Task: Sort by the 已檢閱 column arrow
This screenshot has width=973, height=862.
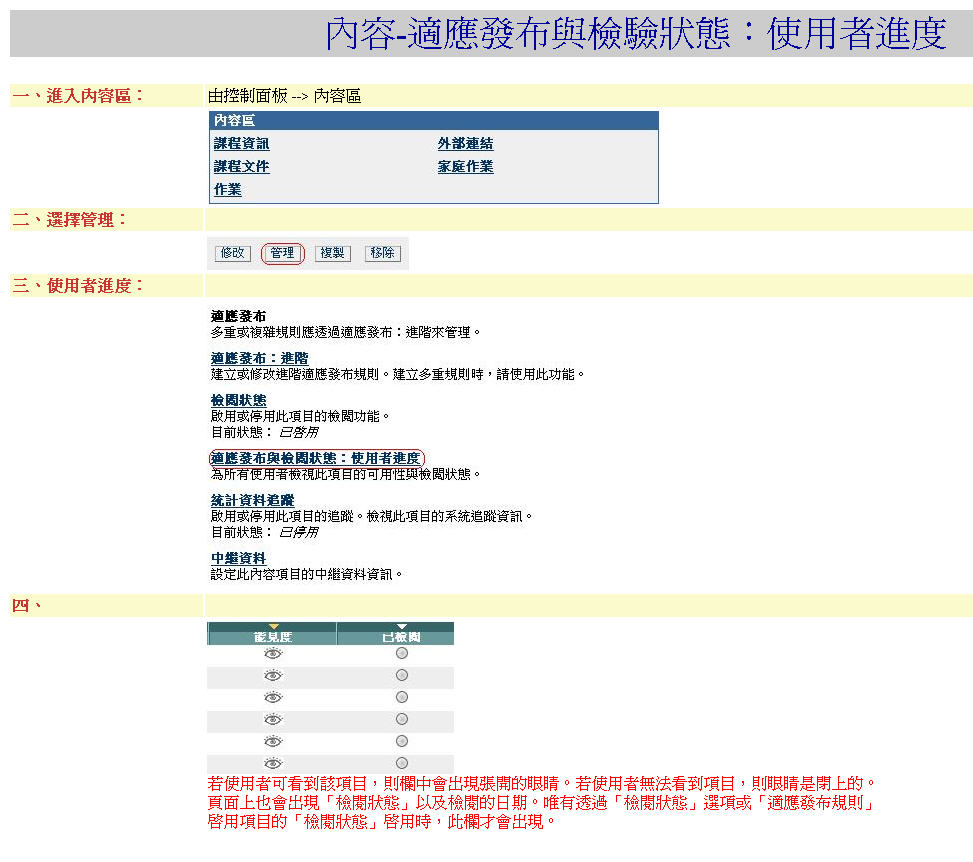Action: (402, 627)
